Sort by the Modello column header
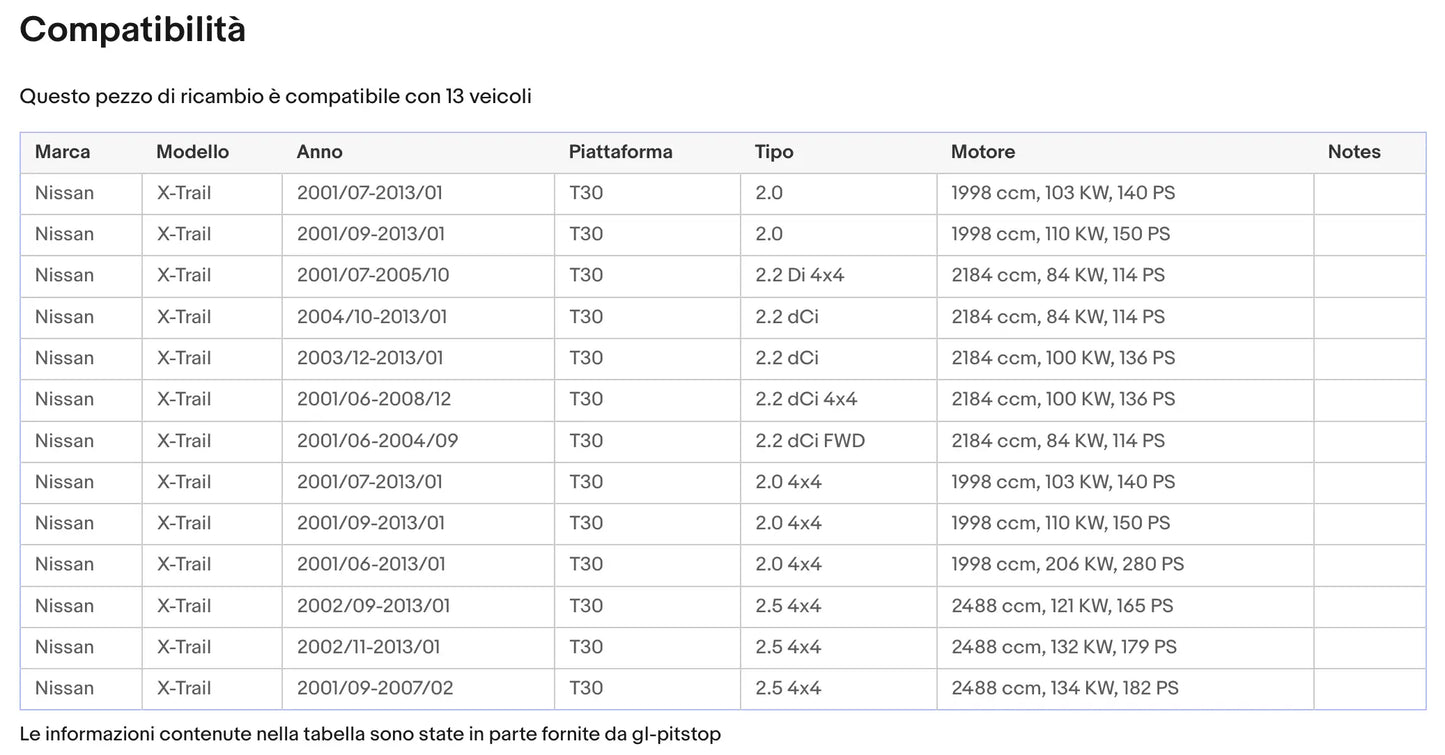The height and width of the screenshot is (755, 1445). 192,152
